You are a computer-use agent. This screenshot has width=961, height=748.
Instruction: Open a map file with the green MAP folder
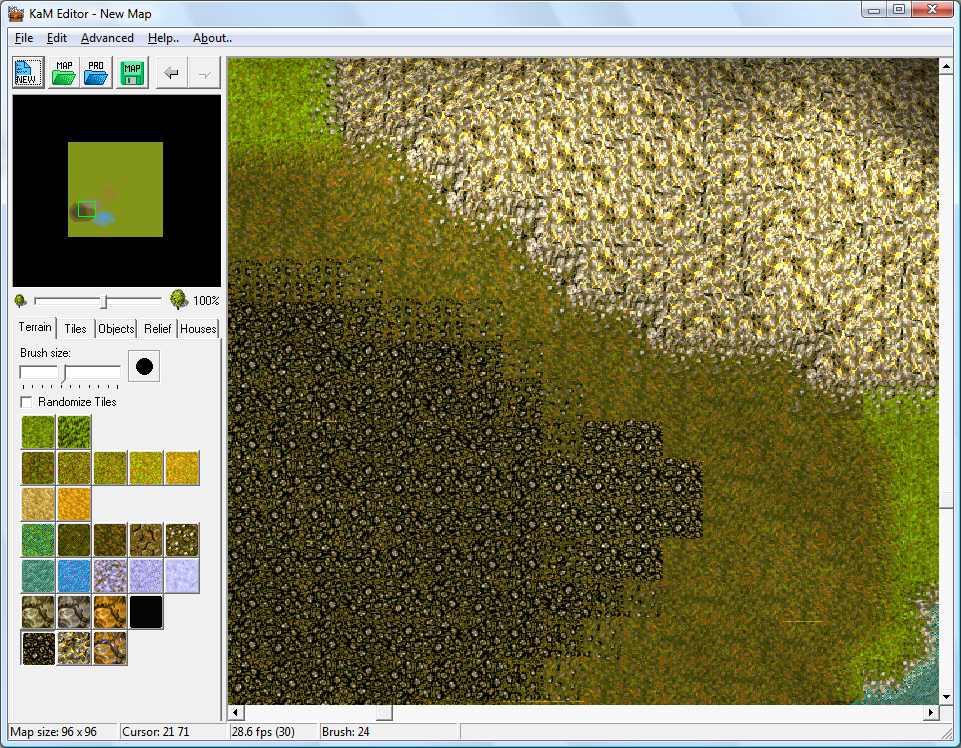tap(64, 72)
